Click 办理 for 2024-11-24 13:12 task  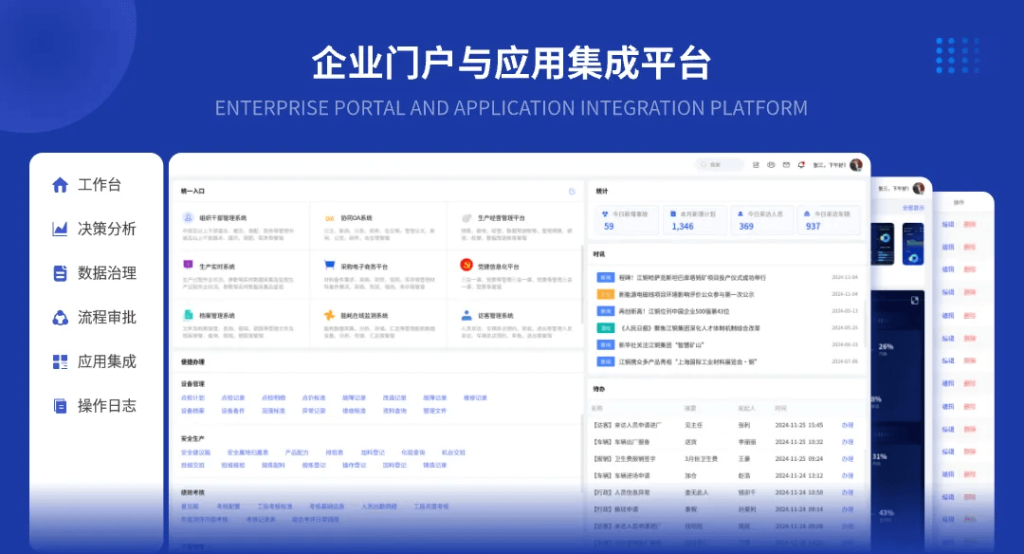tap(848, 476)
